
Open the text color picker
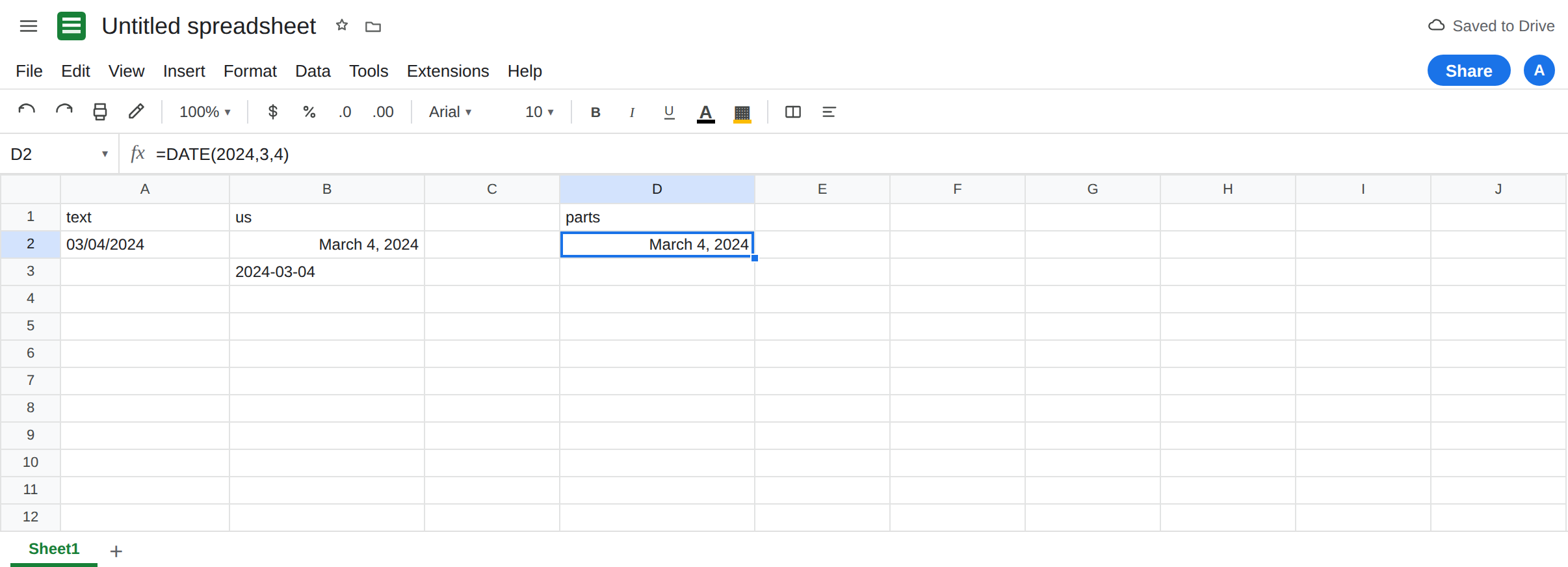(x=706, y=112)
